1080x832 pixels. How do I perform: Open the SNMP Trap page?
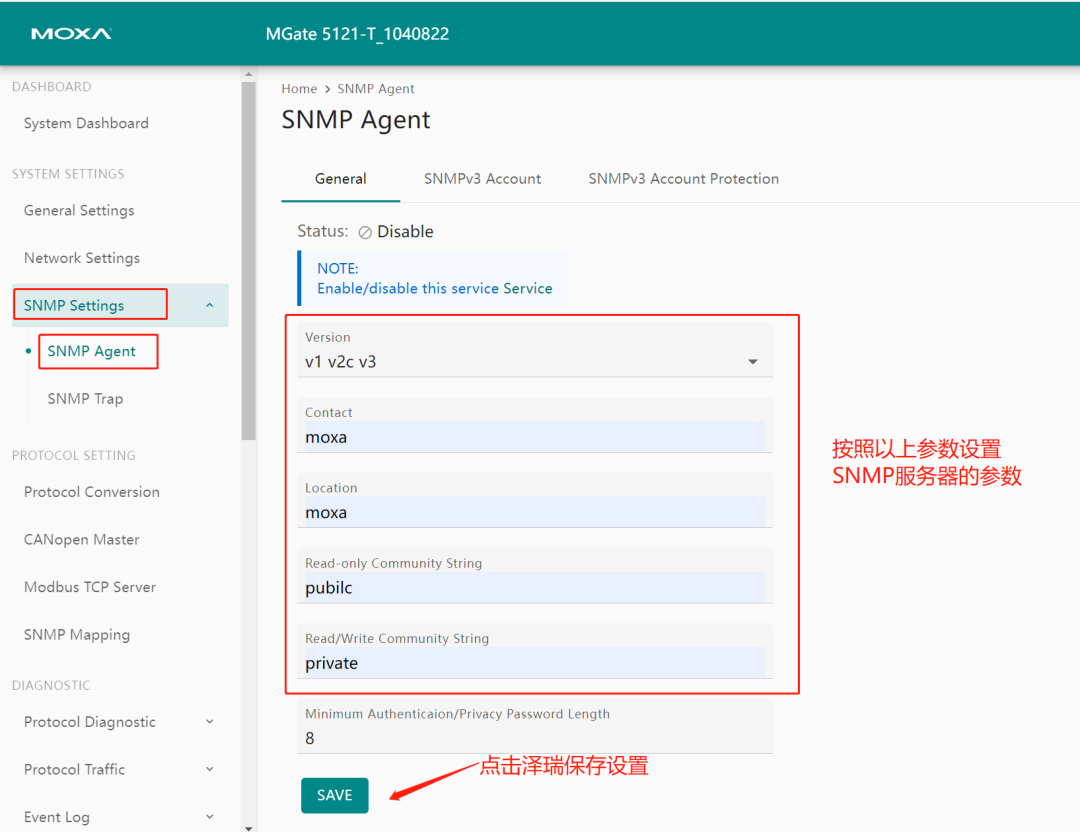[85, 398]
